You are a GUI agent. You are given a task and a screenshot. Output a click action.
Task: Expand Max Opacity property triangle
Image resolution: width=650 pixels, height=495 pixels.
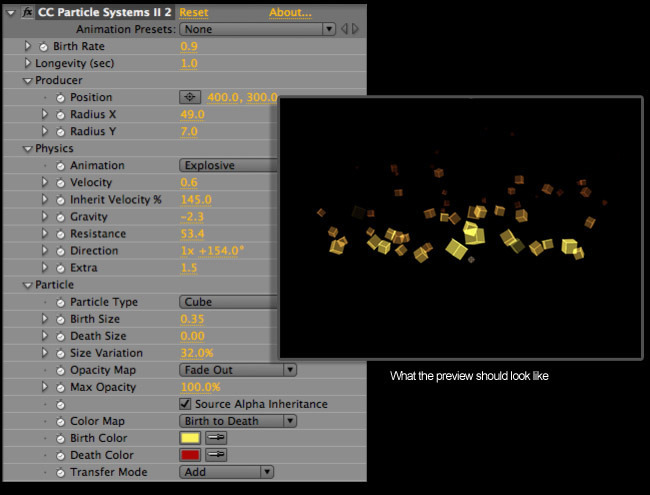point(44,387)
